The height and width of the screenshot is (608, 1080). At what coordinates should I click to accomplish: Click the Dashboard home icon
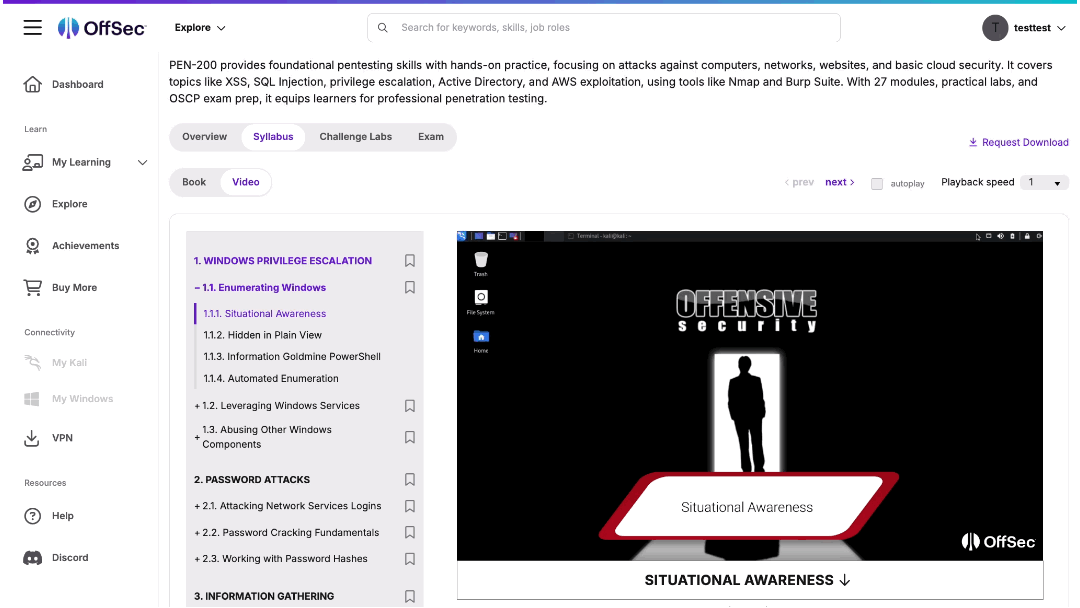[x=32, y=84]
